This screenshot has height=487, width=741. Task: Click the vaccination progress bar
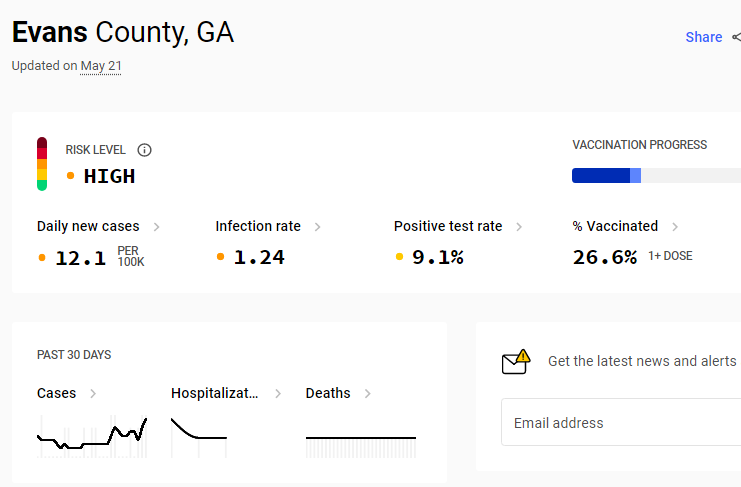pyautogui.click(x=656, y=175)
